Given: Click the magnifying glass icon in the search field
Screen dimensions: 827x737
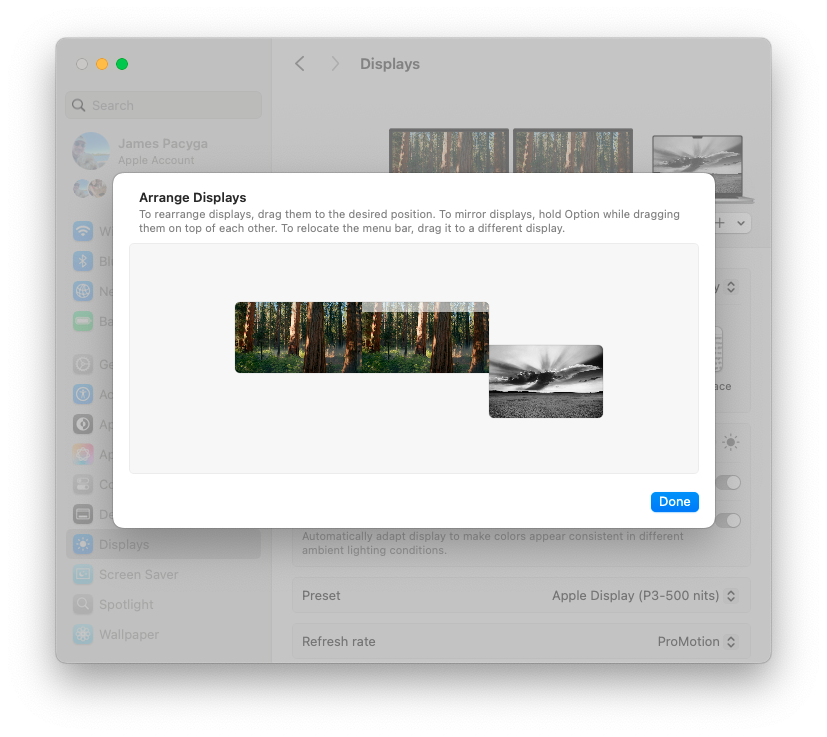Looking at the screenshot, I should pyautogui.click(x=79, y=105).
